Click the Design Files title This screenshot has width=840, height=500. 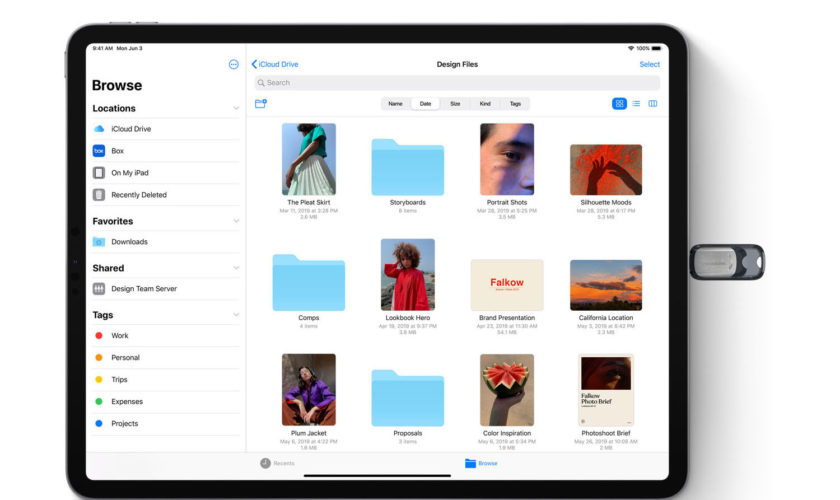457,64
